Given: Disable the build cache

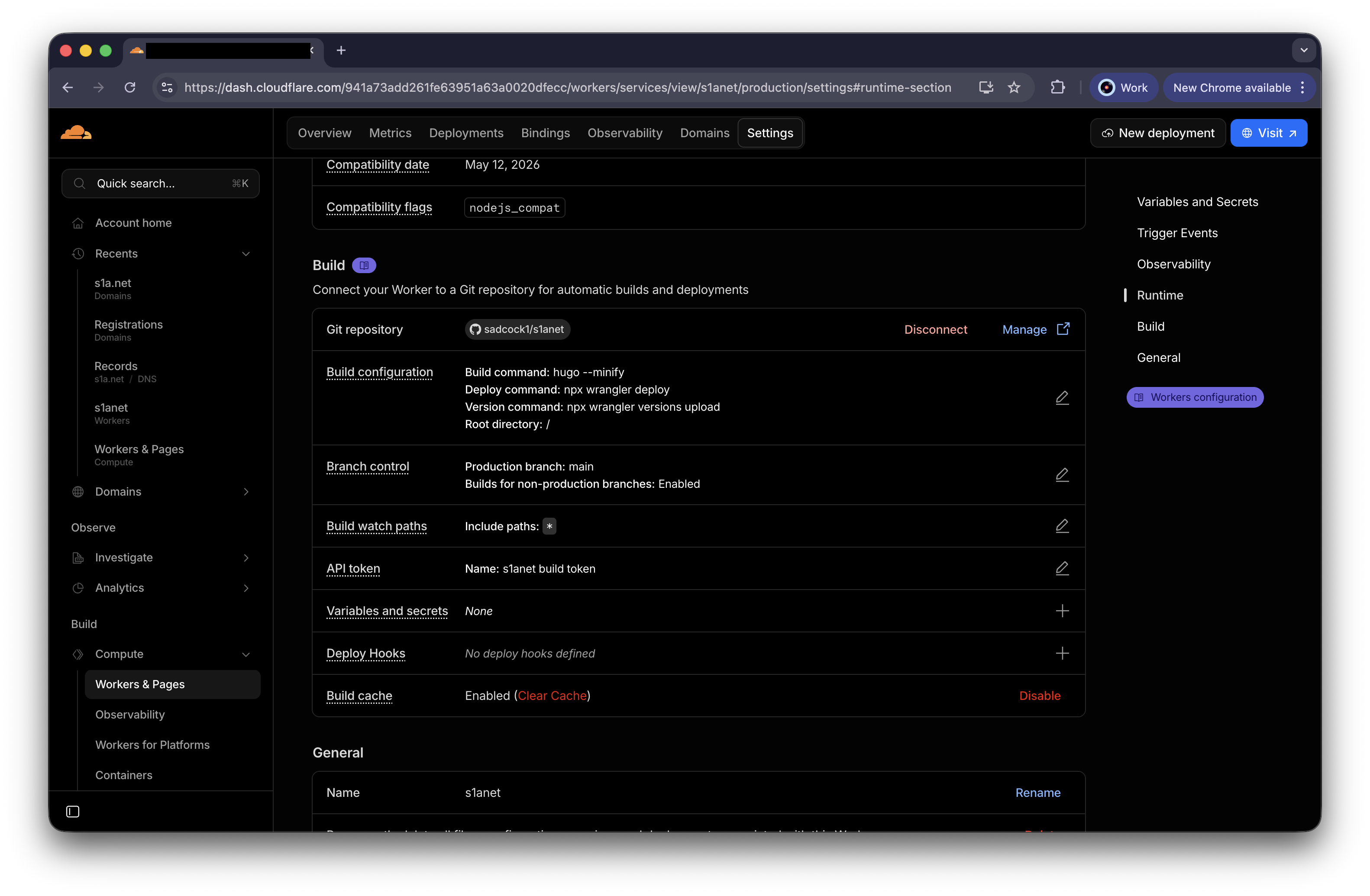Looking at the screenshot, I should tap(1040, 696).
